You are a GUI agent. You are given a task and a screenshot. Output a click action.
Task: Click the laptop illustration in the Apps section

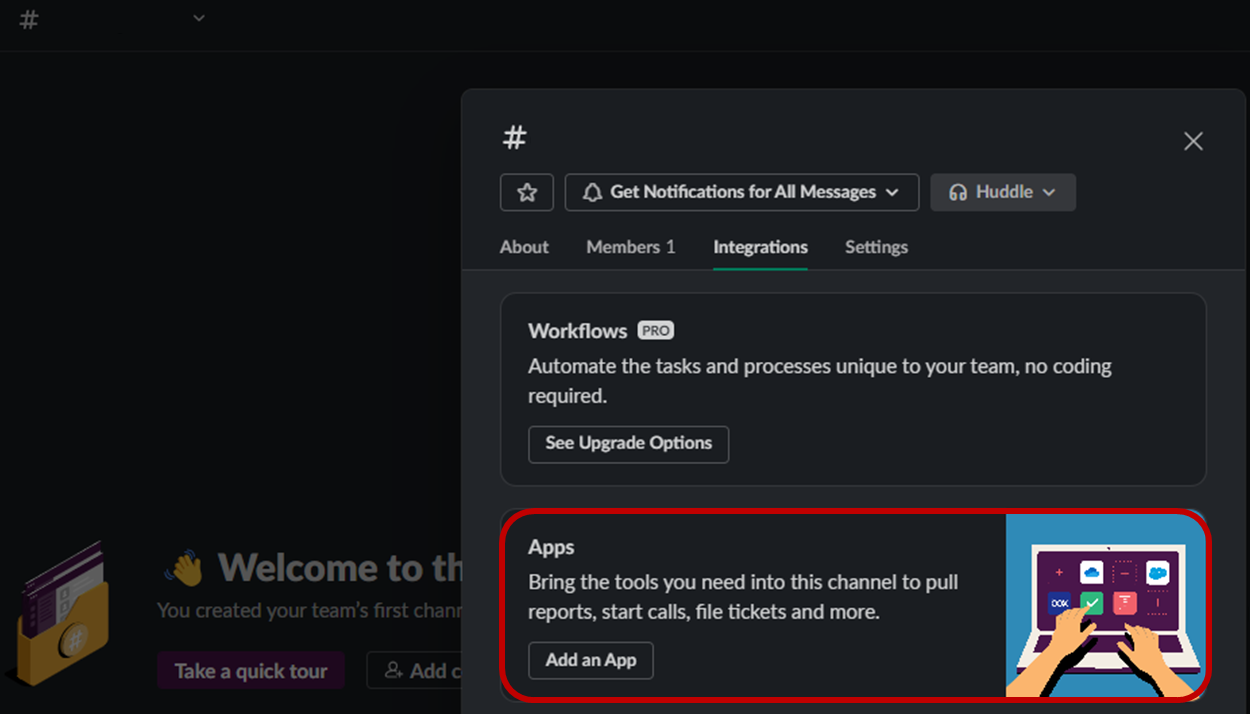(1105, 605)
